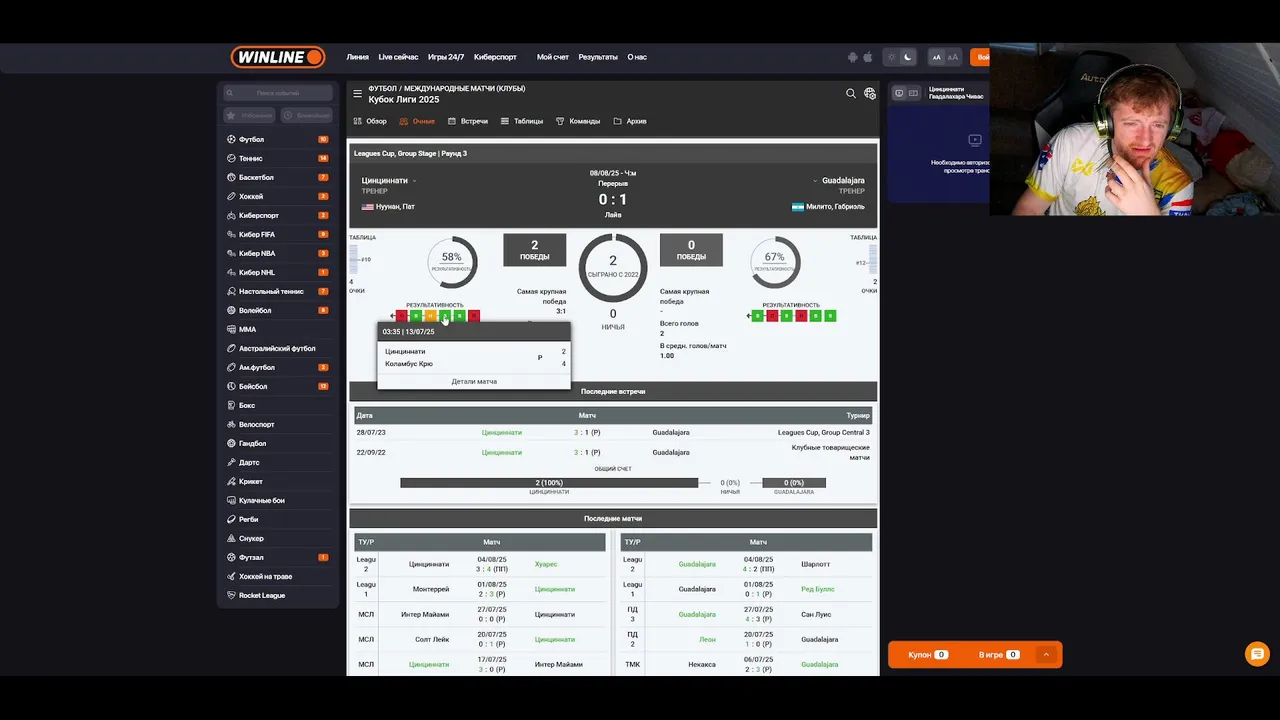Screen dimensions: 1280x720
Task: Expand the coupon panel arrow
Action: click(x=1046, y=654)
